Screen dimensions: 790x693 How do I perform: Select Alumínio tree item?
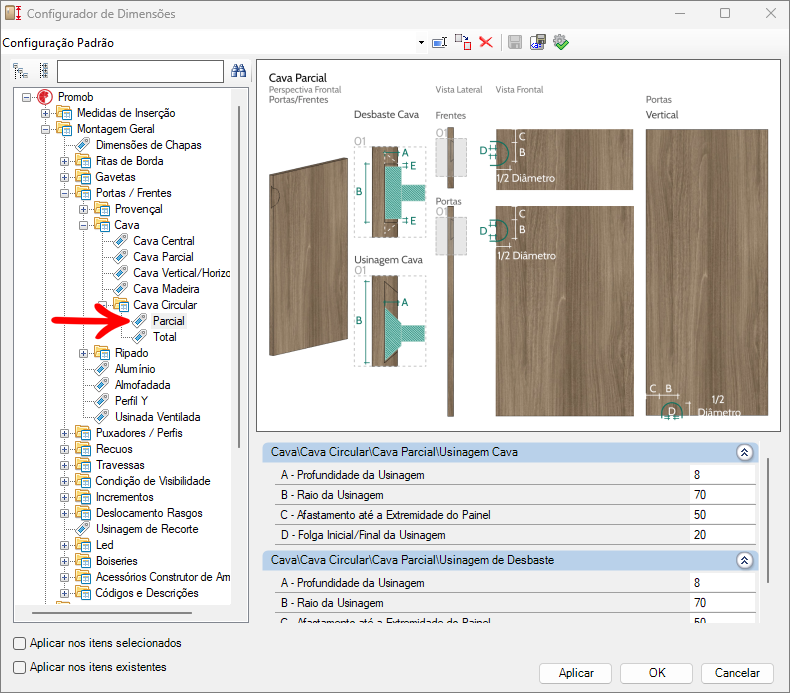(x=135, y=369)
